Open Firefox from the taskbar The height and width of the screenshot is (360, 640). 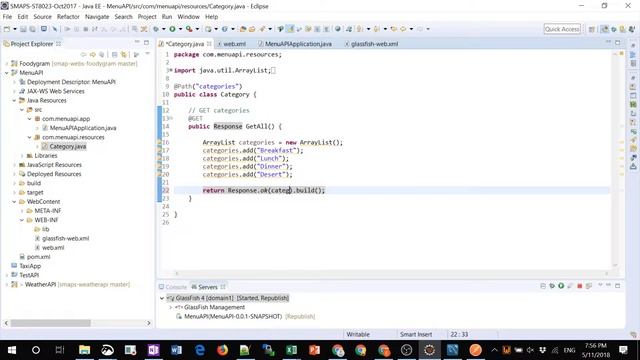(222, 350)
